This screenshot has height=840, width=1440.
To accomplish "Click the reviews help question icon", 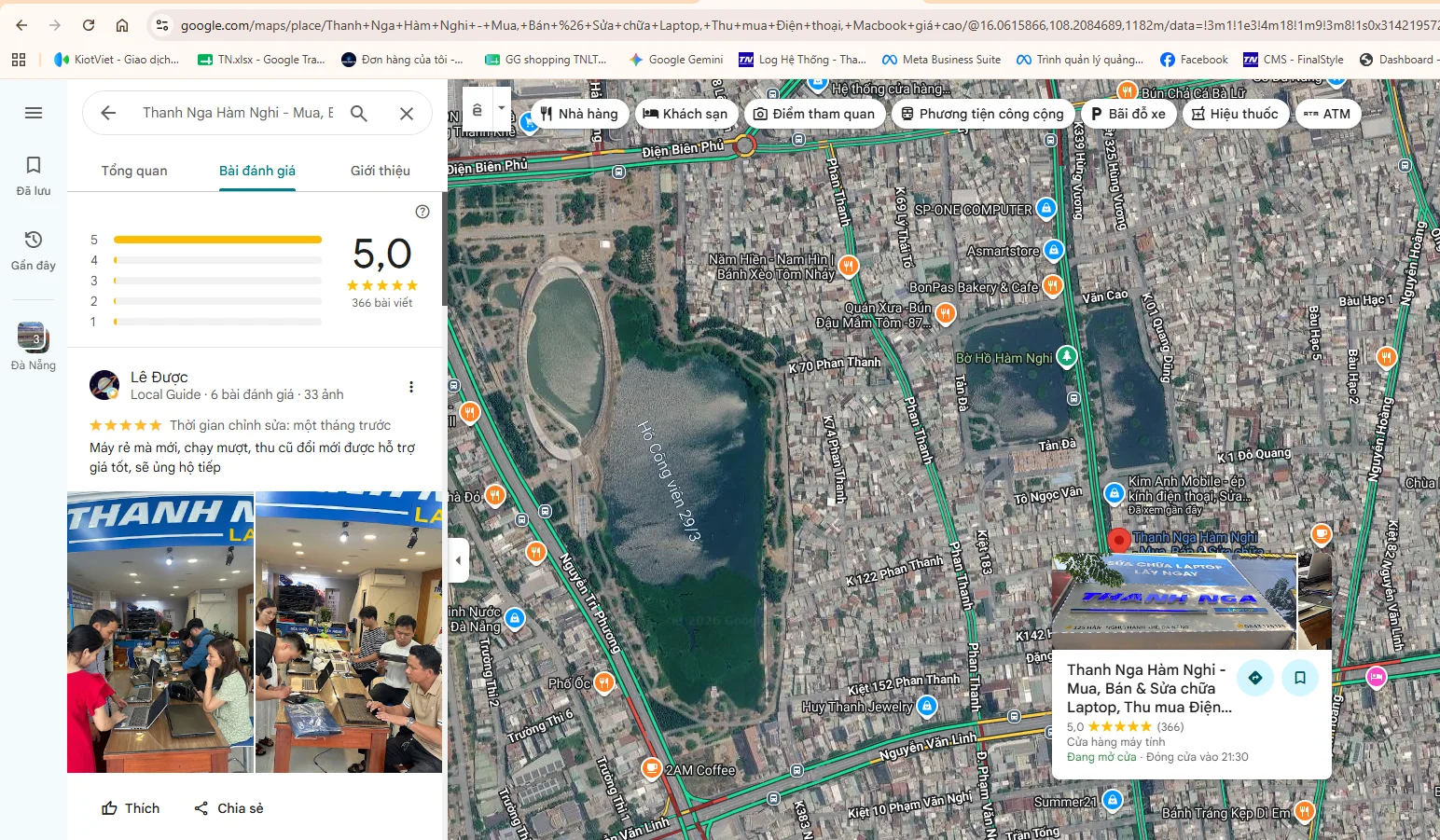I will tap(422, 212).
